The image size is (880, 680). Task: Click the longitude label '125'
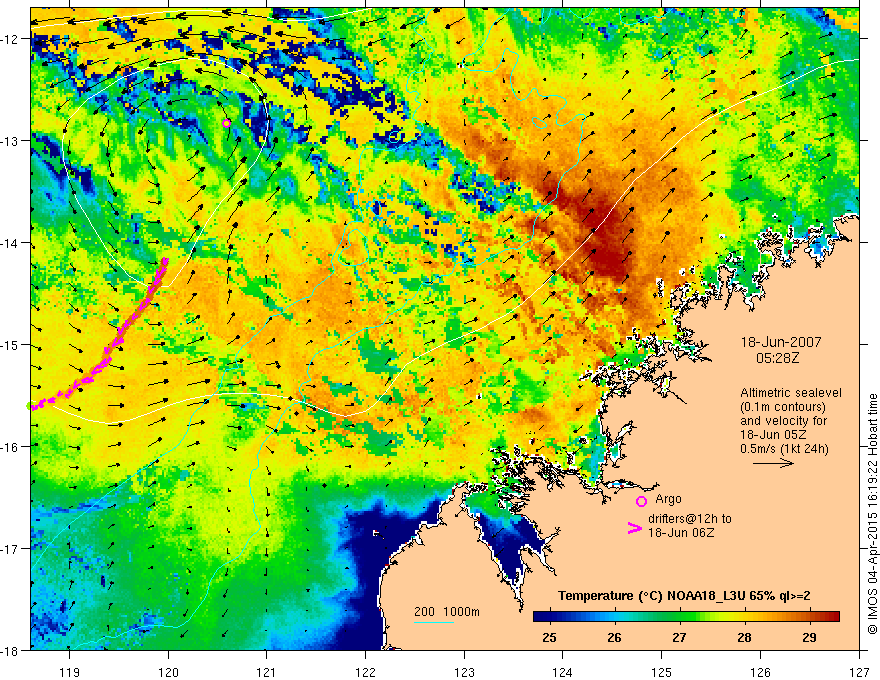[x=662, y=672]
